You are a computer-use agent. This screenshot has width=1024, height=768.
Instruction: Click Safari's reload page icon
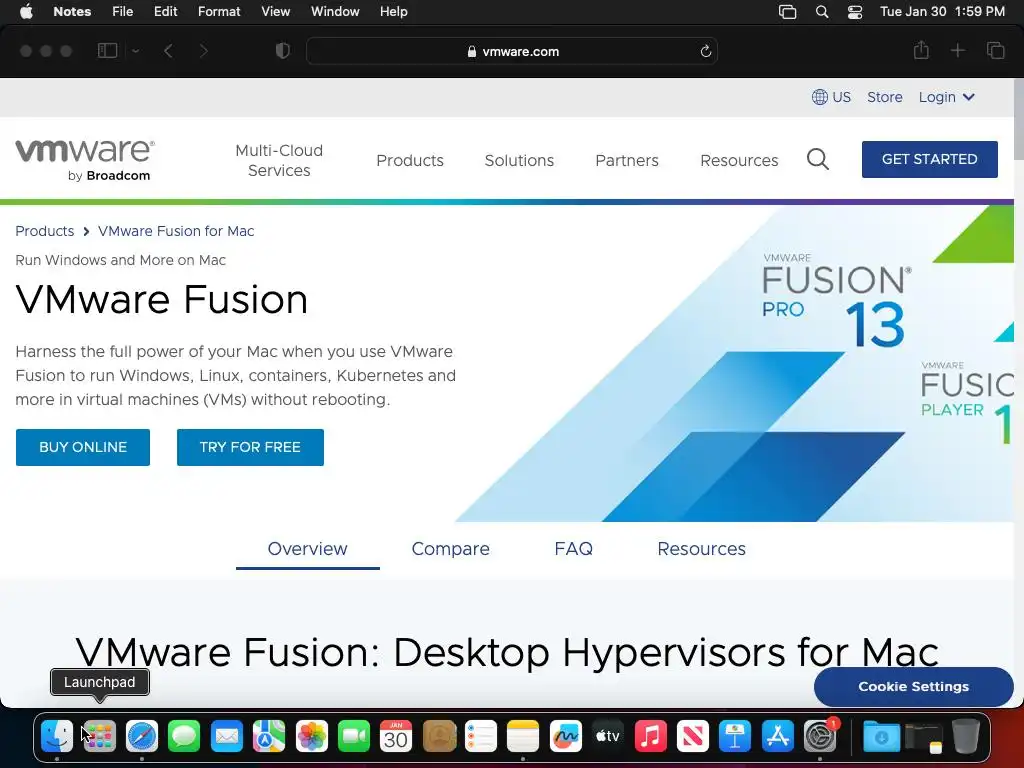coord(705,52)
